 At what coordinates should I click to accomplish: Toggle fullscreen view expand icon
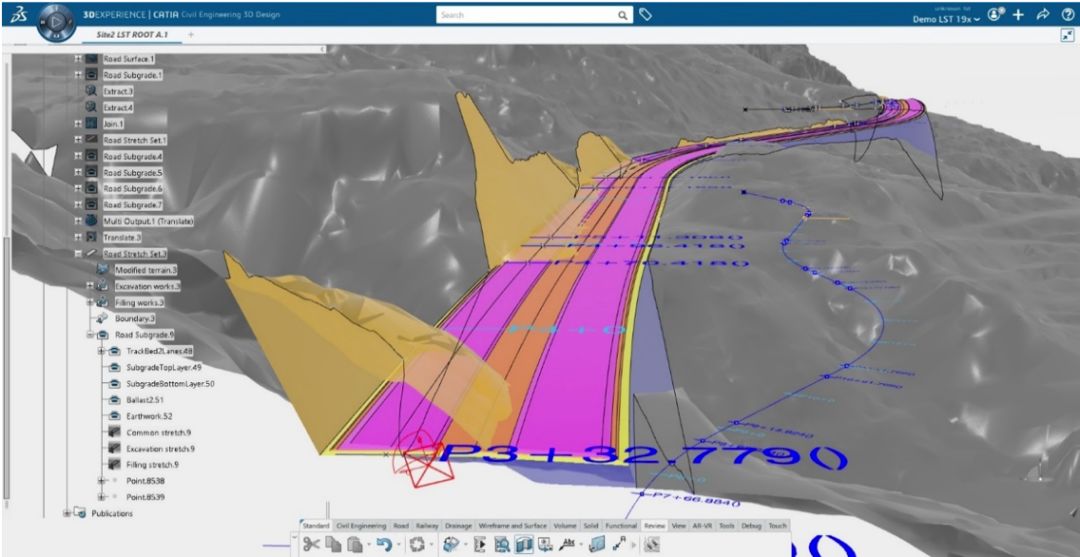coord(1066,35)
